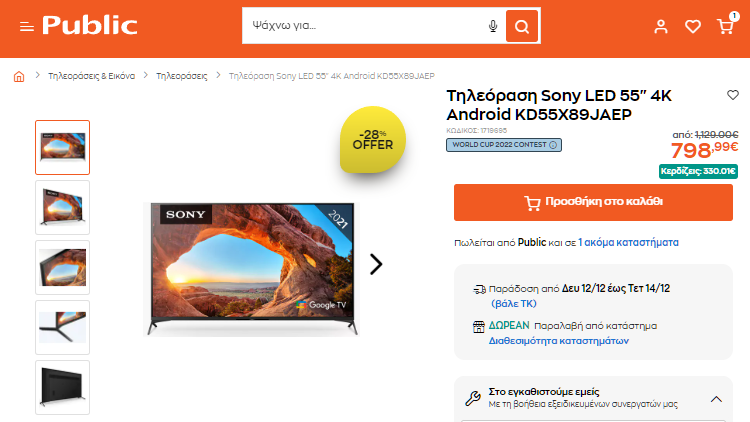Select the TV back view thumbnail
750x422 pixels.
(x=63, y=387)
